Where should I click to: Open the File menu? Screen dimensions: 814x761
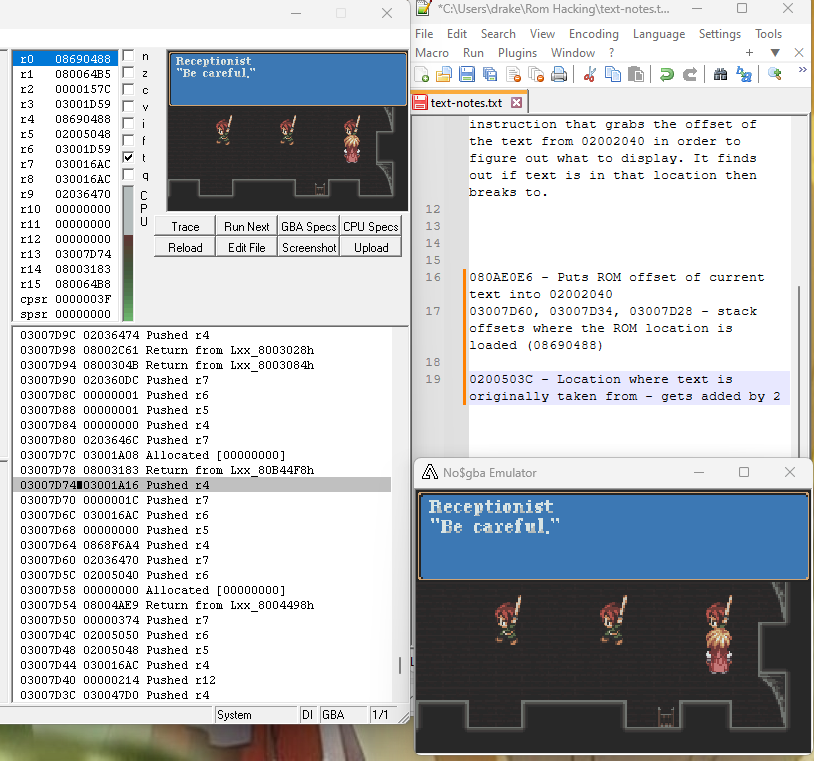[x=424, y=34]
